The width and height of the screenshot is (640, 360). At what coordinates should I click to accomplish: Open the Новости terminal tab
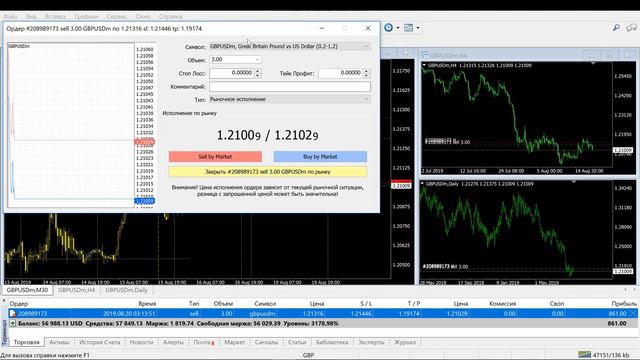tap(141, 342)
